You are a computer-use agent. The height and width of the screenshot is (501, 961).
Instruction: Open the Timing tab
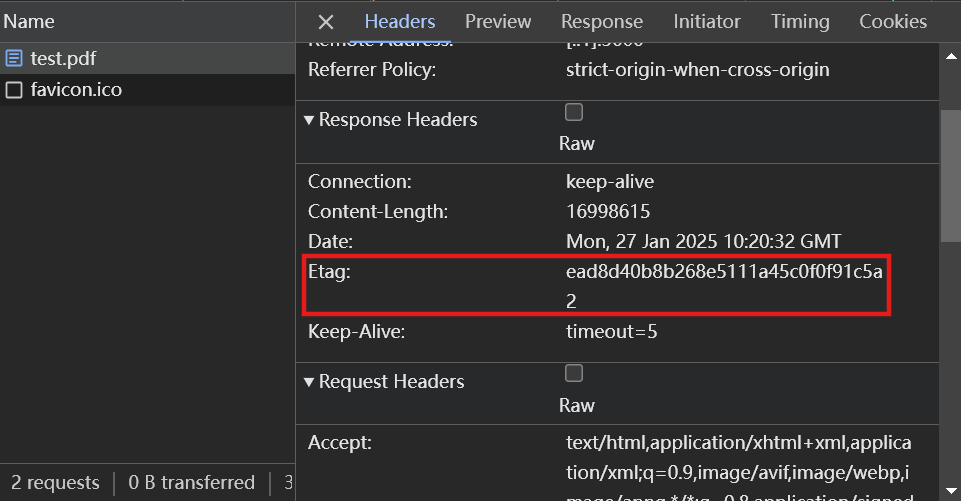[x=800, y=21]
